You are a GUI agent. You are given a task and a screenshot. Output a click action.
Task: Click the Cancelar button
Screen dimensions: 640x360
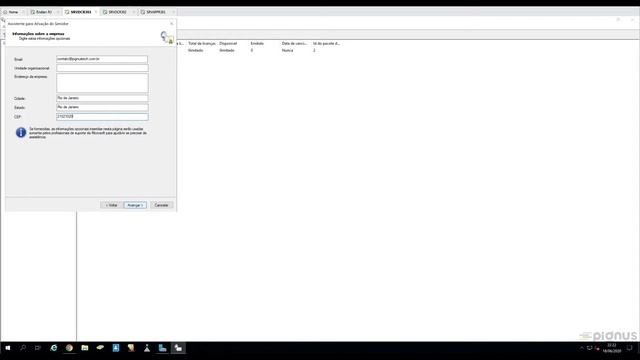click(x=162, y=205)
